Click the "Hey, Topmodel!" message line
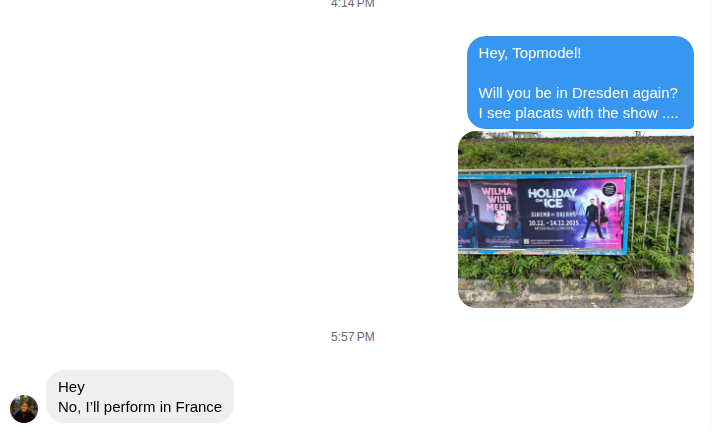The height and width of the screenshot is (443, 712). [x=529, y=53]
